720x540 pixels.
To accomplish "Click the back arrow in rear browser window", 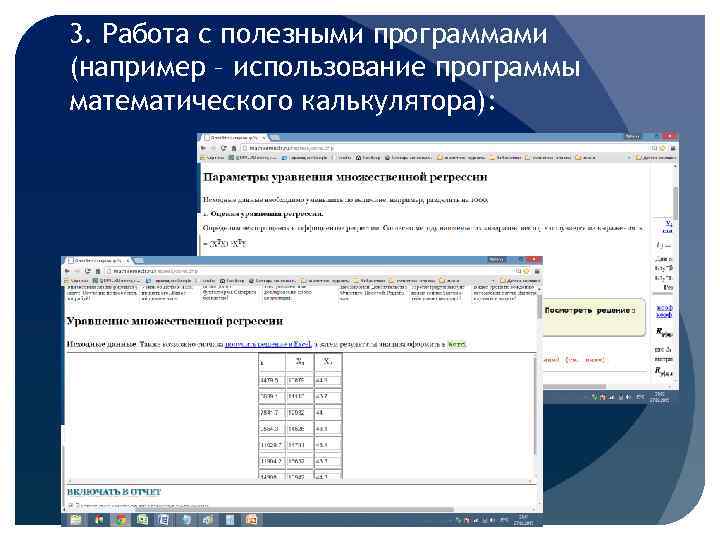I will click(204, 148).
